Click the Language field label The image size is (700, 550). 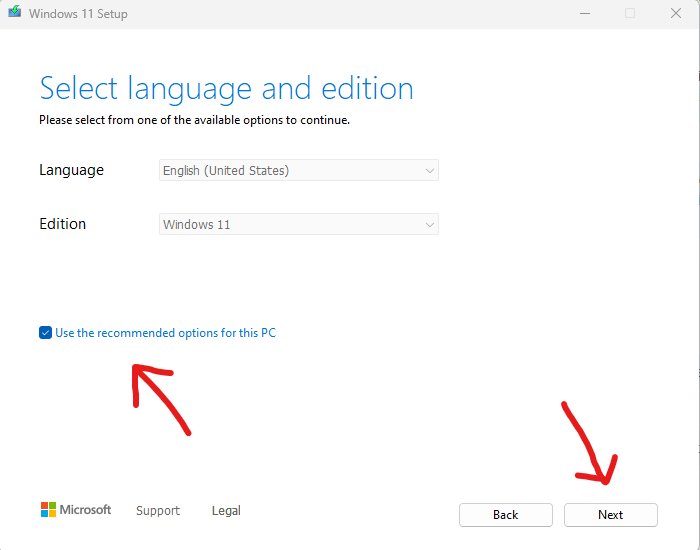click(71, 170)
